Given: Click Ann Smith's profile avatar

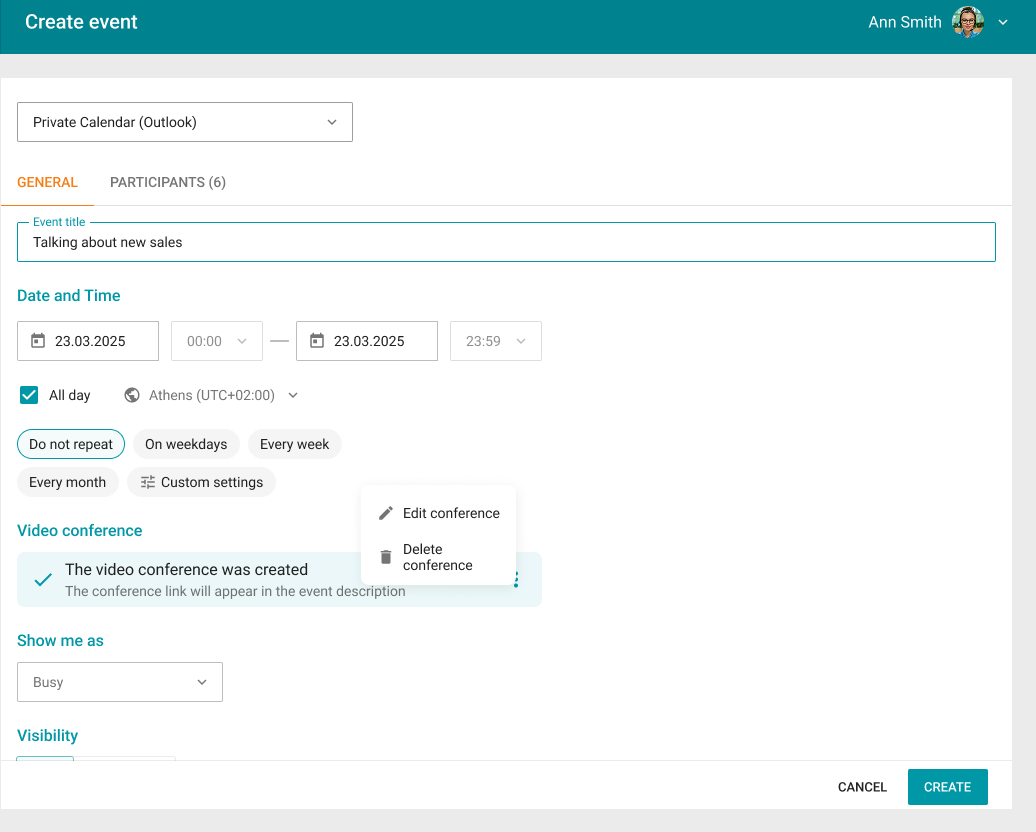Looking at the screenshot, I should click(x=968, y=22).
